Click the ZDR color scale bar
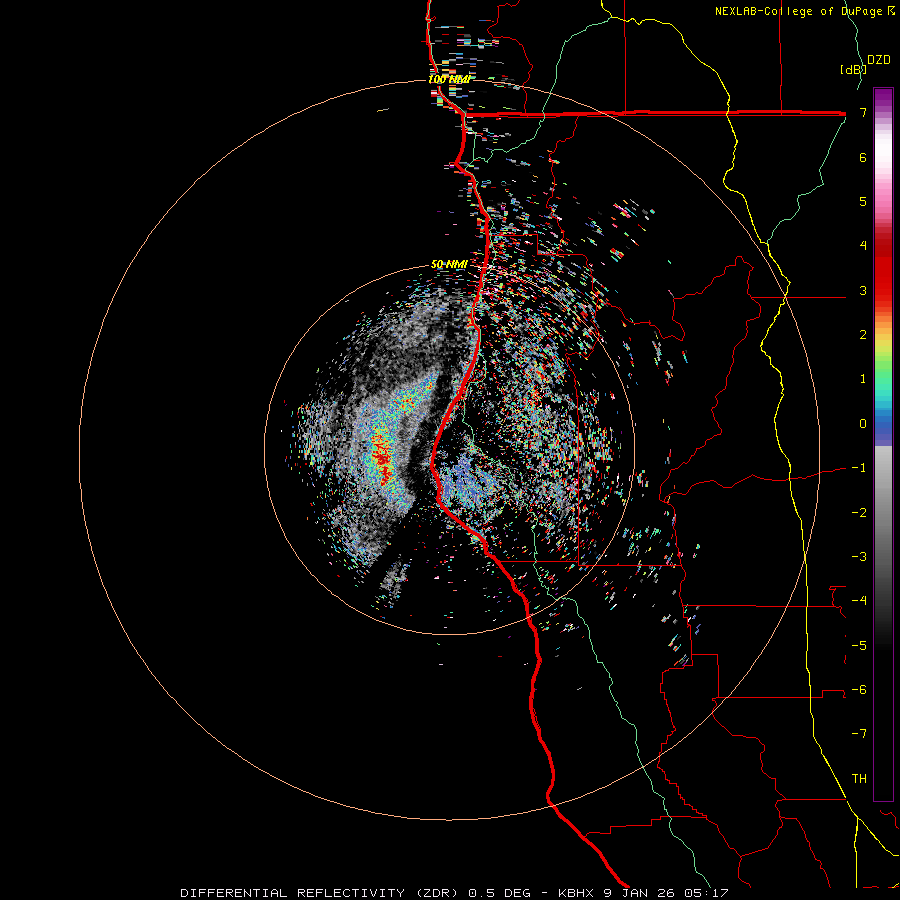The image size is (900, 900). pyautogui.click(x=883, y=444)
